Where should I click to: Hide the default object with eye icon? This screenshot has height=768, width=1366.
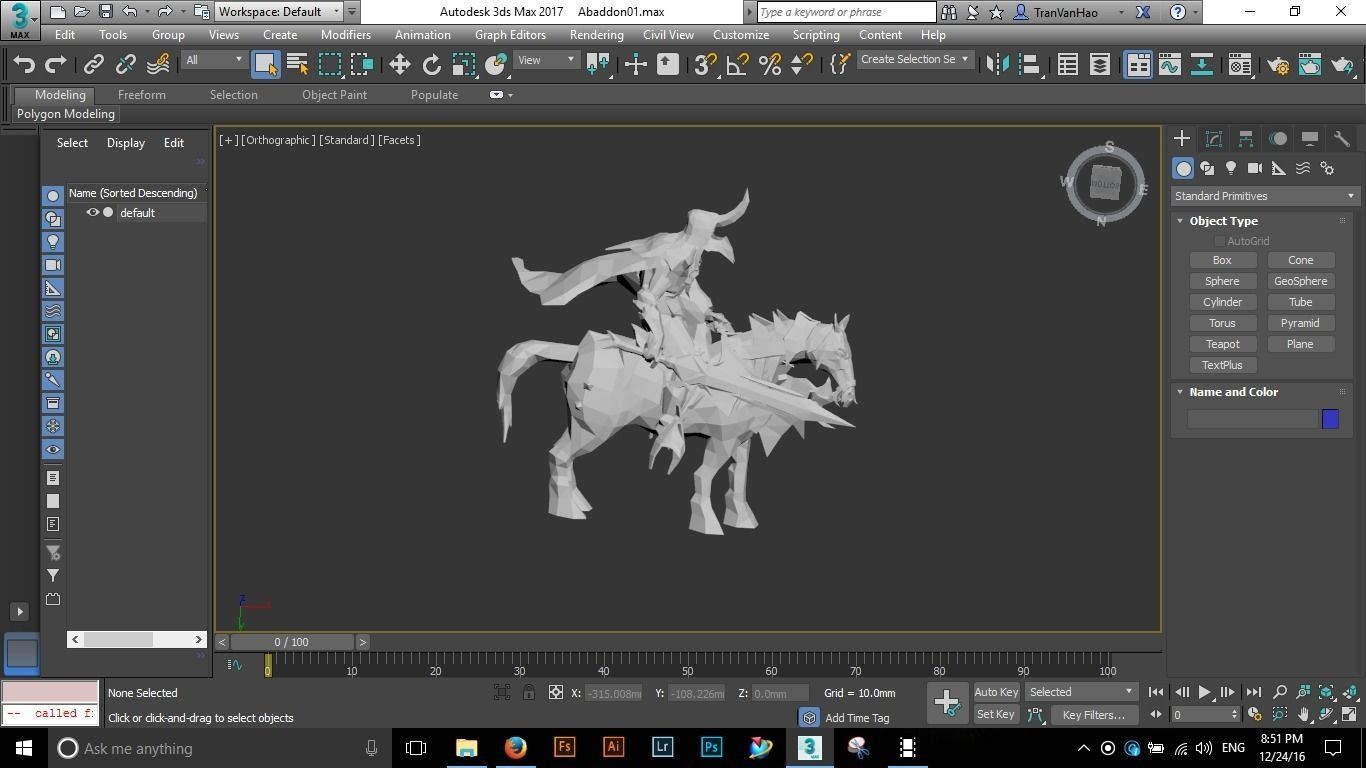point(92,212)
